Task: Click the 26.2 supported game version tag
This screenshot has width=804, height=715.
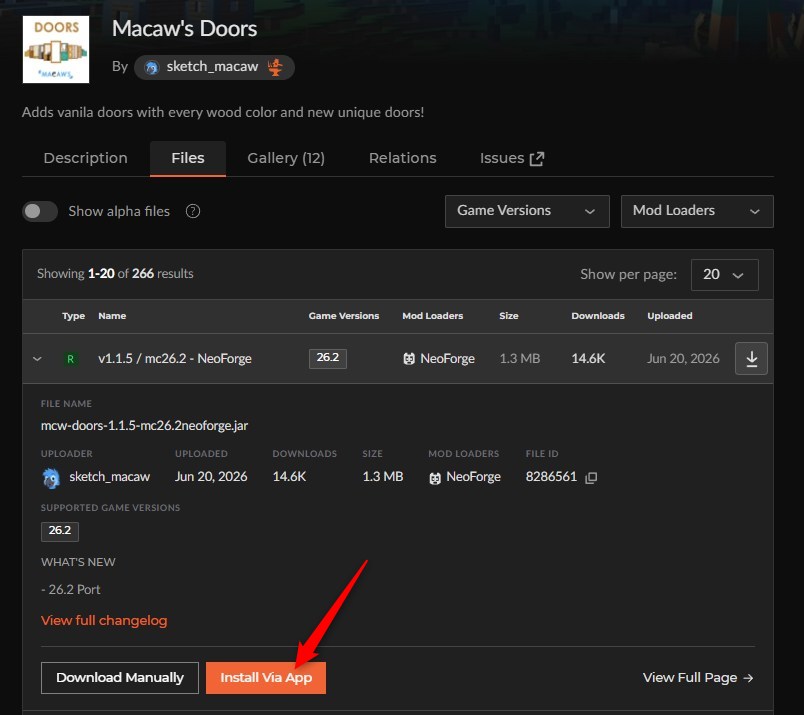Action: coord(60,531)
